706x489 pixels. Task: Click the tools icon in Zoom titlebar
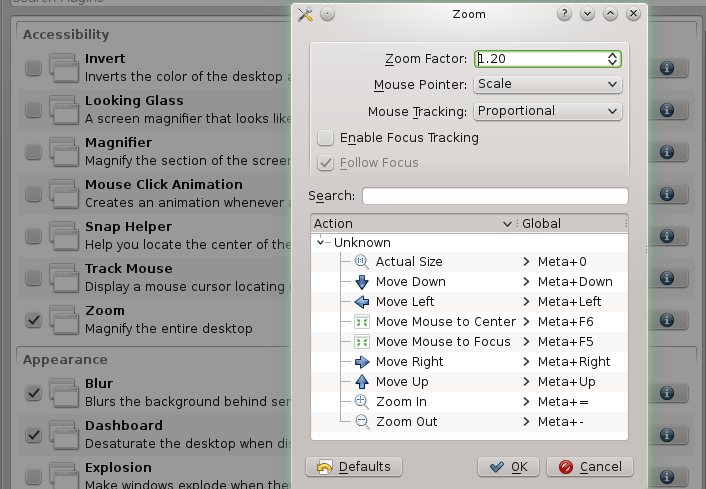[305, 14]
